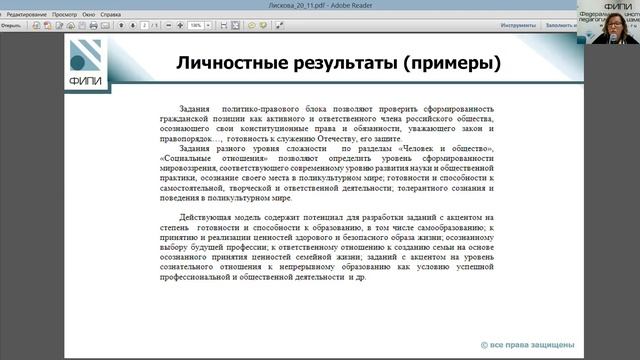Click the create PDF online icon
This screenshot has width=640, height=360.
pyautogui.click(x=36, y=25)
